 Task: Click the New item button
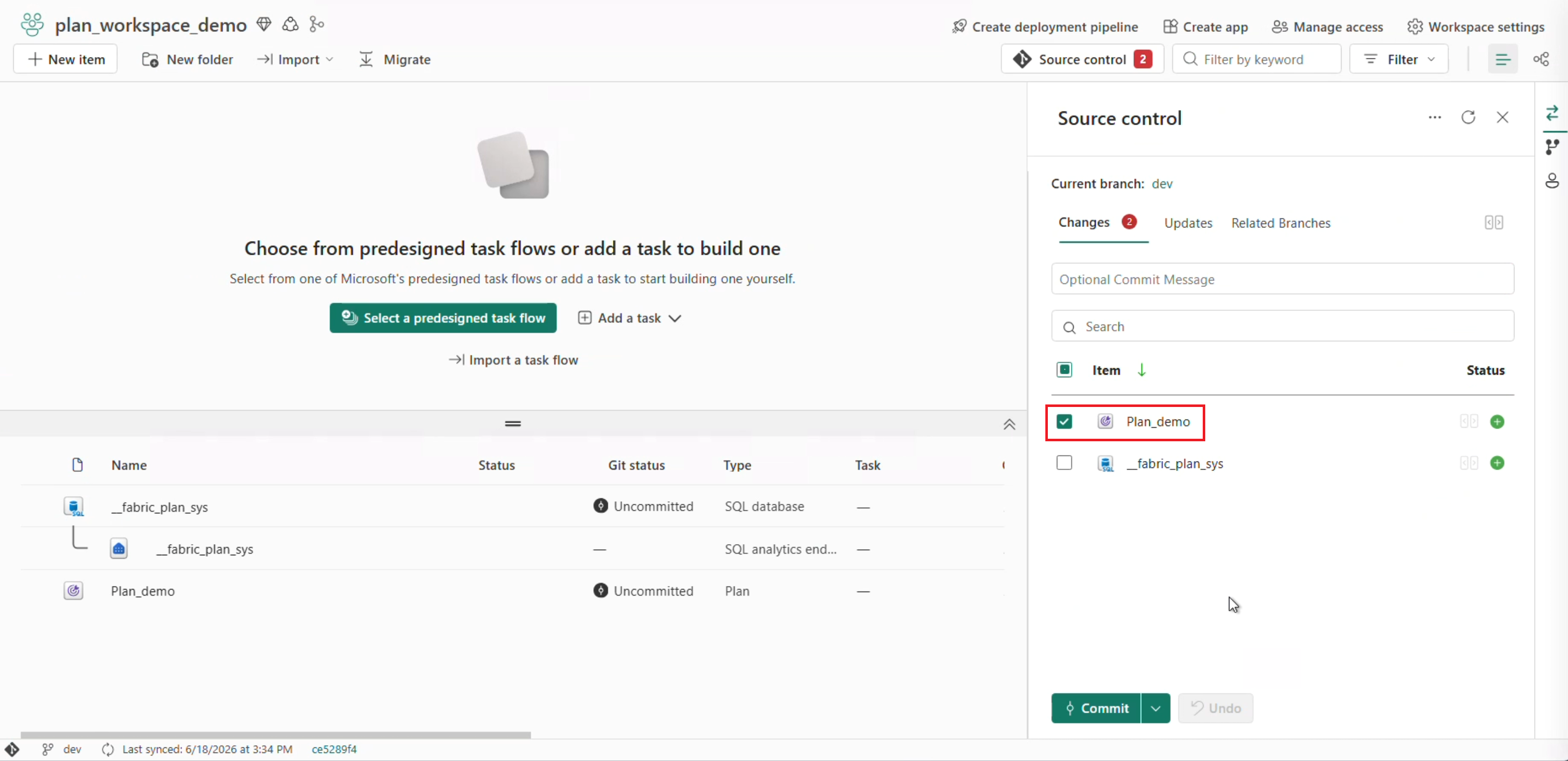(65, 59)
